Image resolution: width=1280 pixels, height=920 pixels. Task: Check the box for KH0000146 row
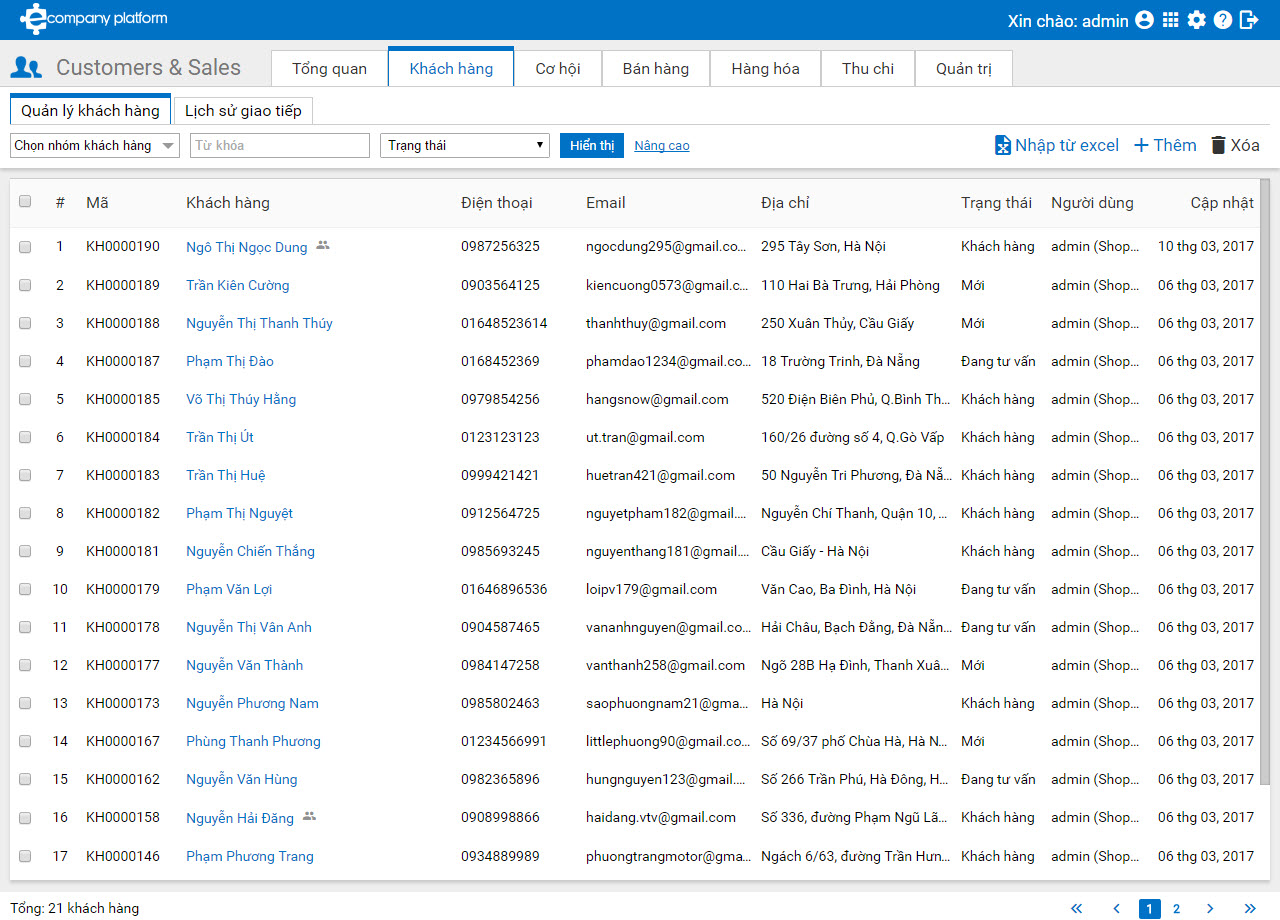(25, 856)
